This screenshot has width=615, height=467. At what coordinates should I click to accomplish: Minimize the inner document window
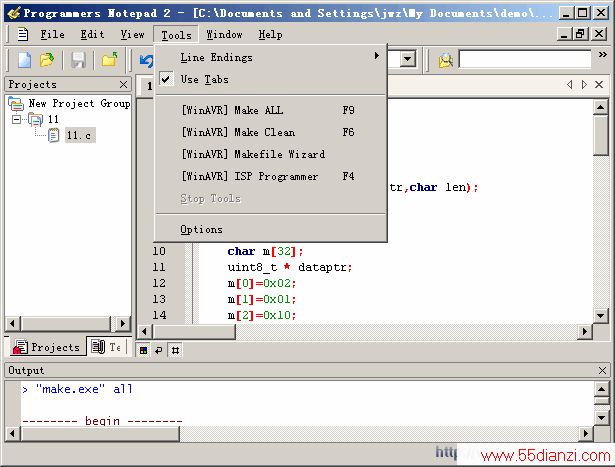pos(564,34)
